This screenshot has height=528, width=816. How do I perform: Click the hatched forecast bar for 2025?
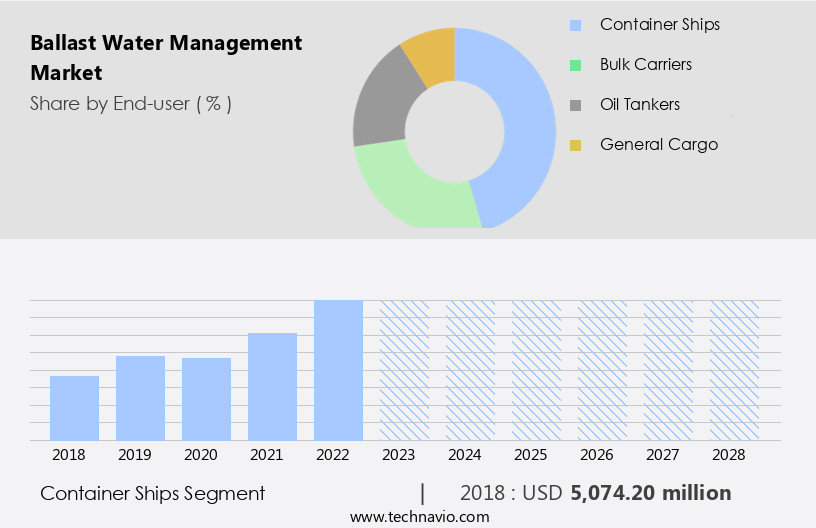coord(536,370)
